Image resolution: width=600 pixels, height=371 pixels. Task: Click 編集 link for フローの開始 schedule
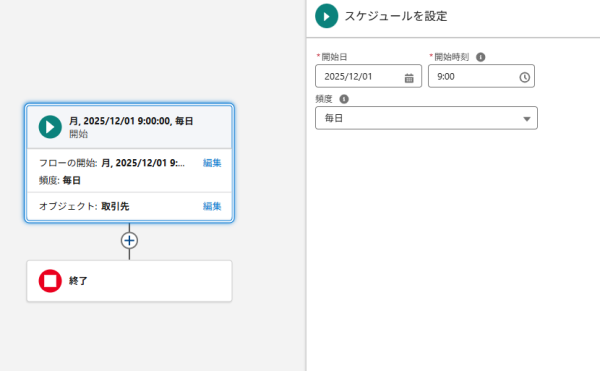pyautogui.click(x=212, y=163)
